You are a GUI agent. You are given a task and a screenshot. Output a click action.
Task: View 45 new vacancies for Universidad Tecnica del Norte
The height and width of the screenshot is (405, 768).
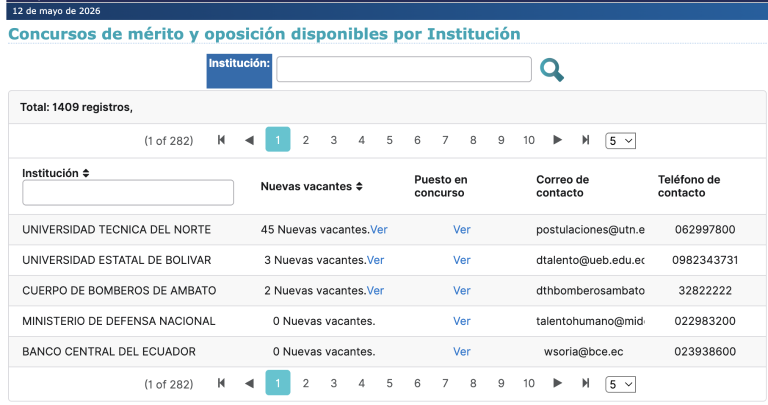click(379, 229)
